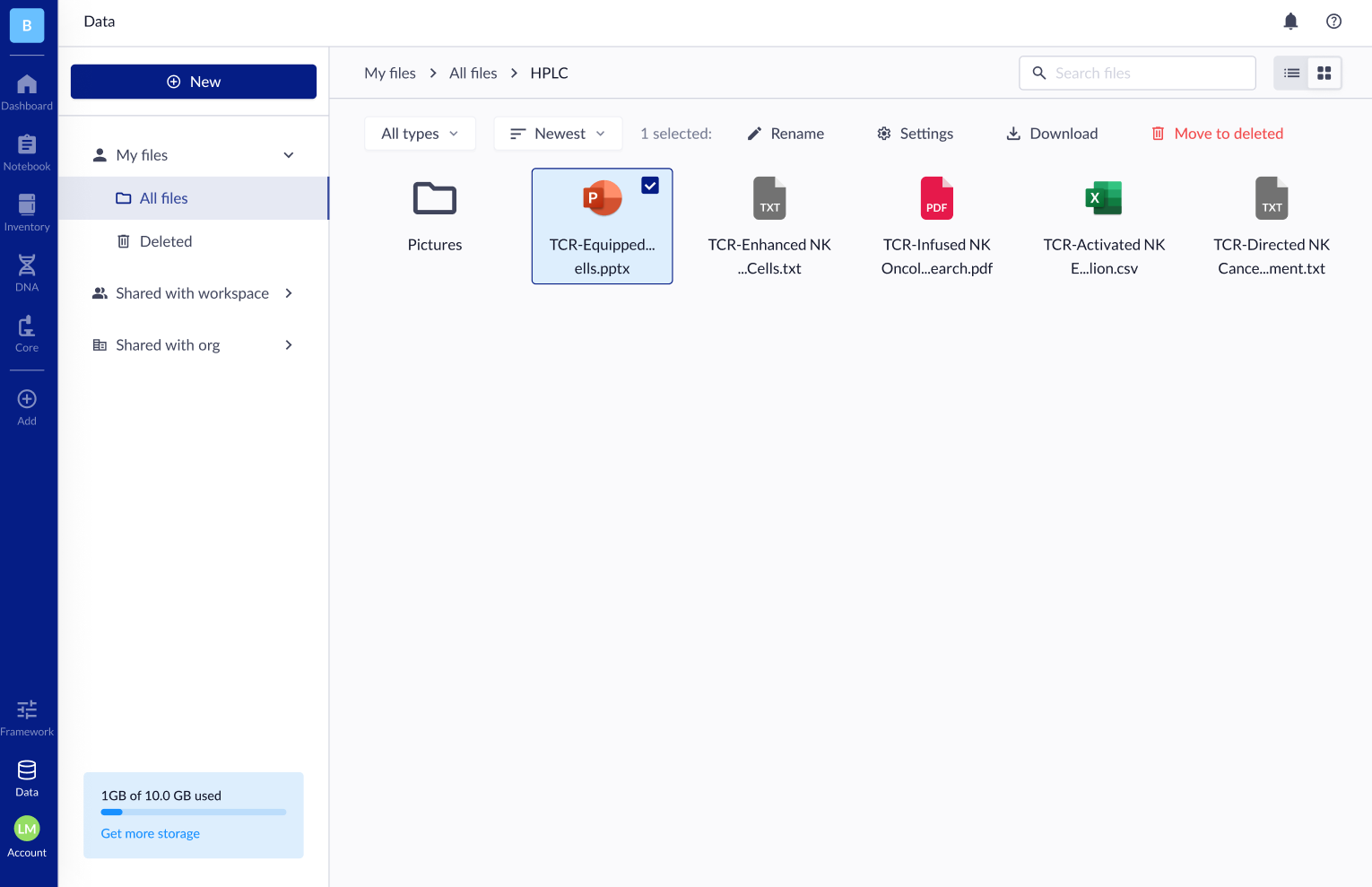Open the help question mark icon
The width and height of the screenshot is (1372, 887).
click(x=1333, y=21)
